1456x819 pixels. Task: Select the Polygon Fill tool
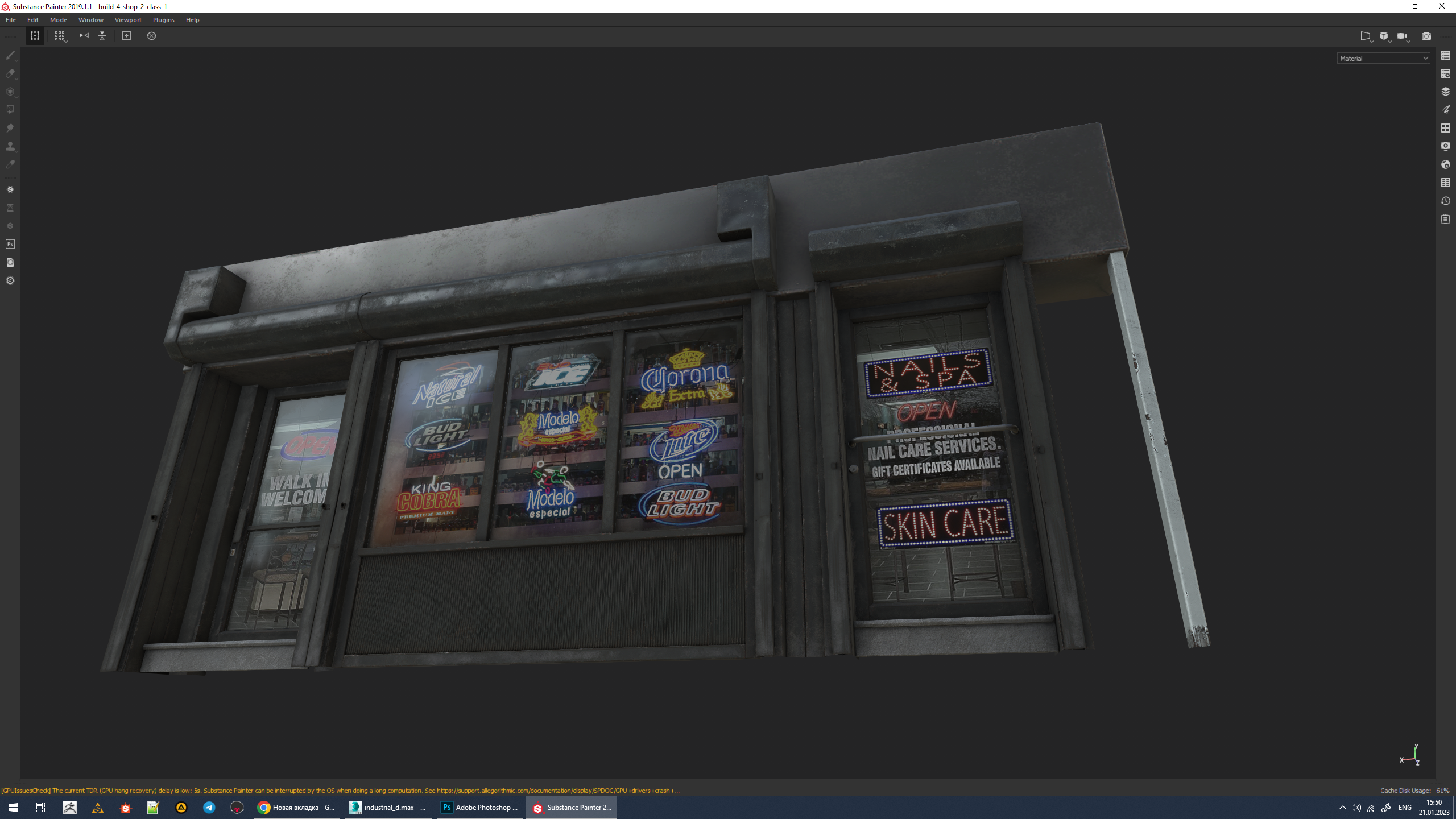click(10, 110)
